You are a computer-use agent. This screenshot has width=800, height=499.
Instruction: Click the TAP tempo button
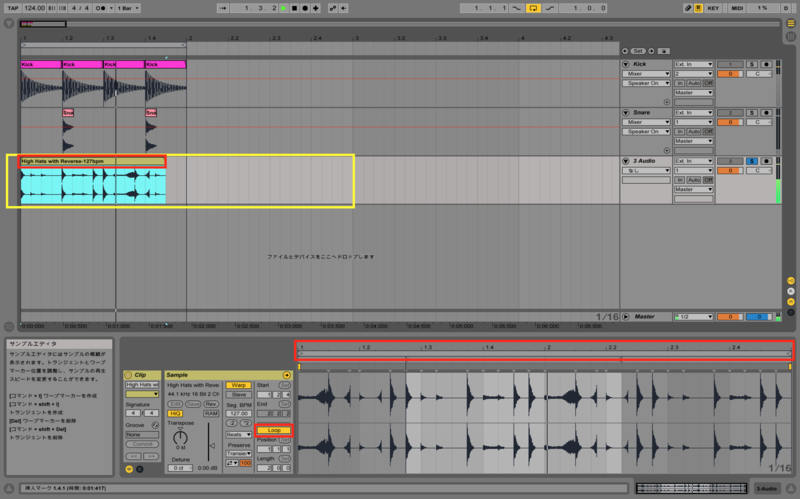click(13, 8)
